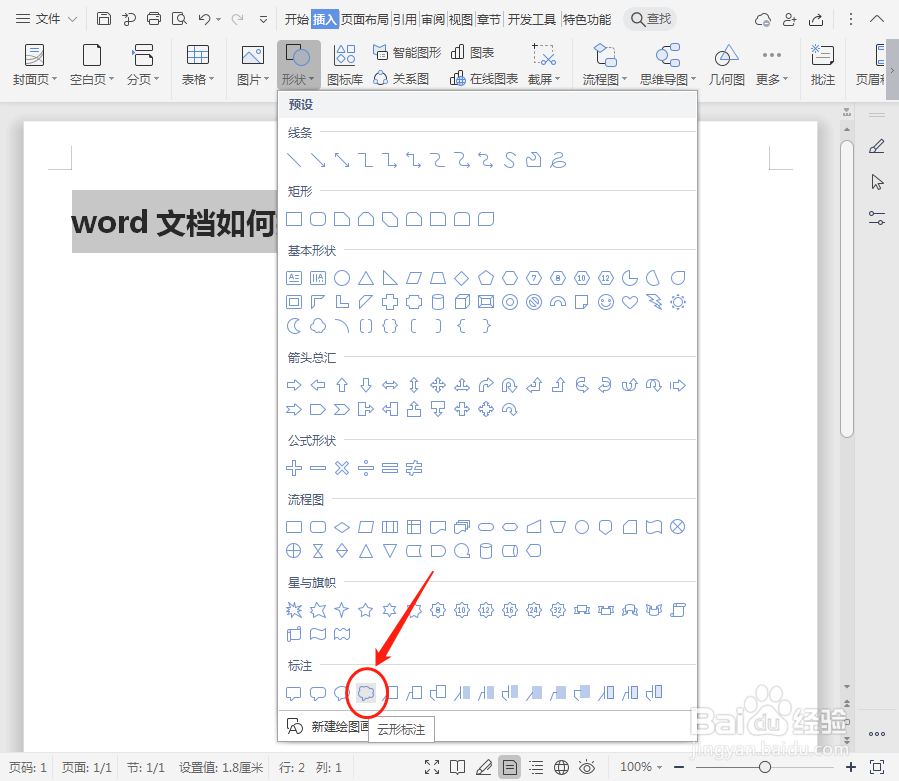Pick the flowchart decision diamond

tap(342, 527)
